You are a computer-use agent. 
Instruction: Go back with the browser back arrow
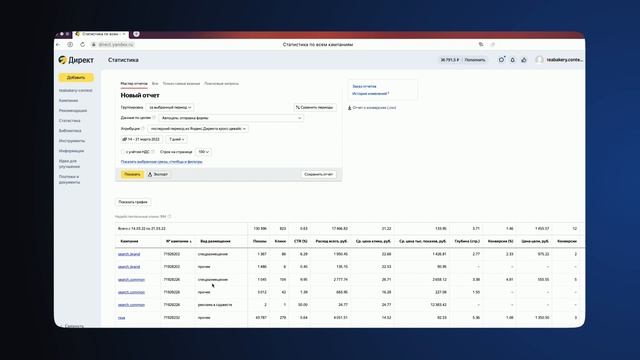(58, 44)
